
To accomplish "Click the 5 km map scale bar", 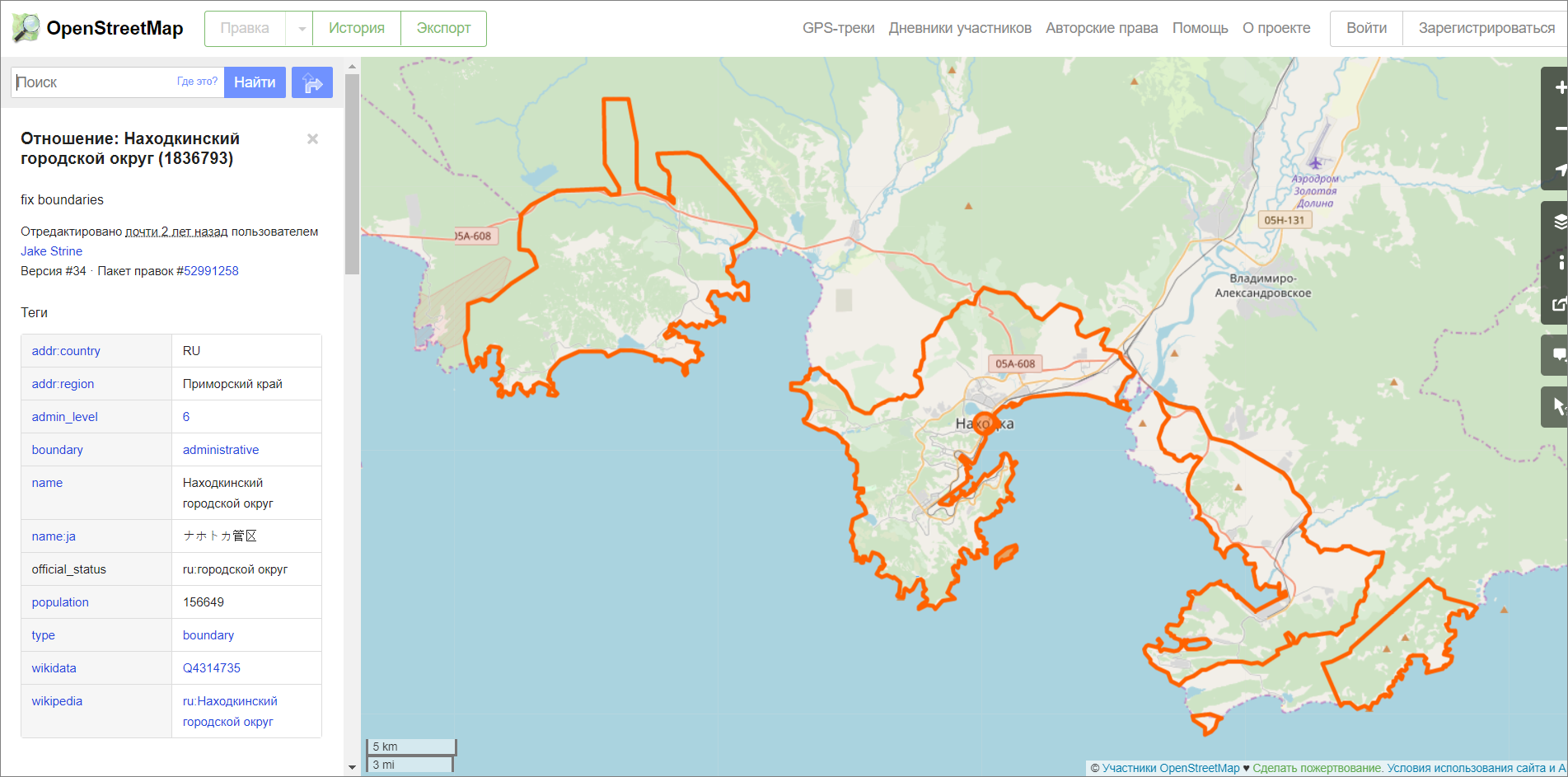I will (x=411, y=747).
